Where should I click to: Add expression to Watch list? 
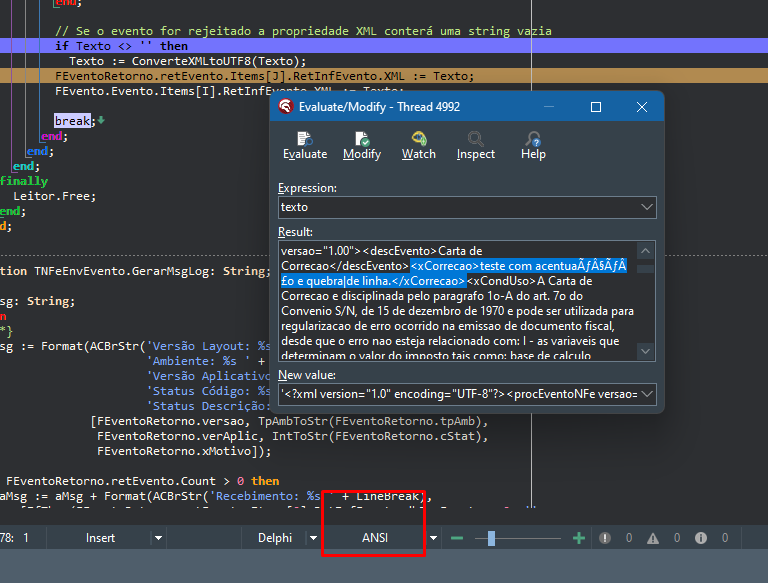419,146
